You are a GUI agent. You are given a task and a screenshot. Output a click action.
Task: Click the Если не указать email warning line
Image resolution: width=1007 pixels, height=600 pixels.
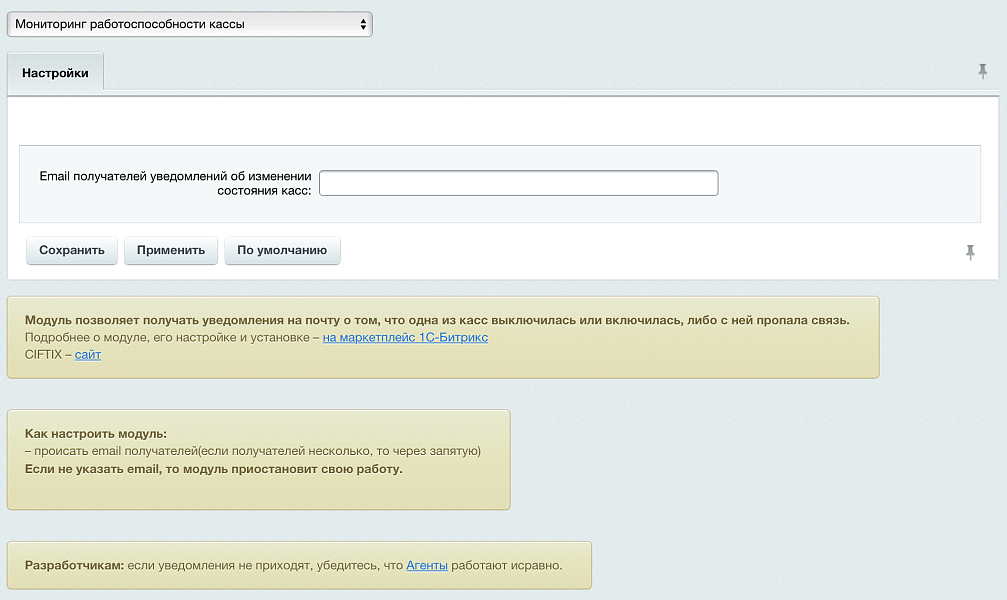tap(213, 468)
